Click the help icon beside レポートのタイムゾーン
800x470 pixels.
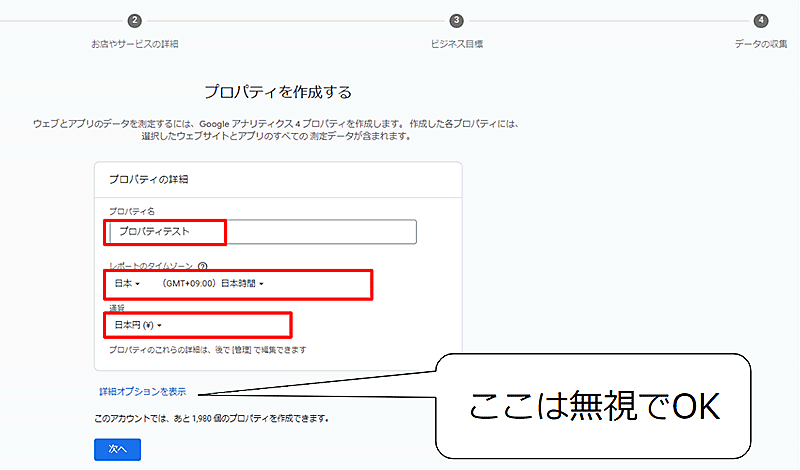coord(203,267)
